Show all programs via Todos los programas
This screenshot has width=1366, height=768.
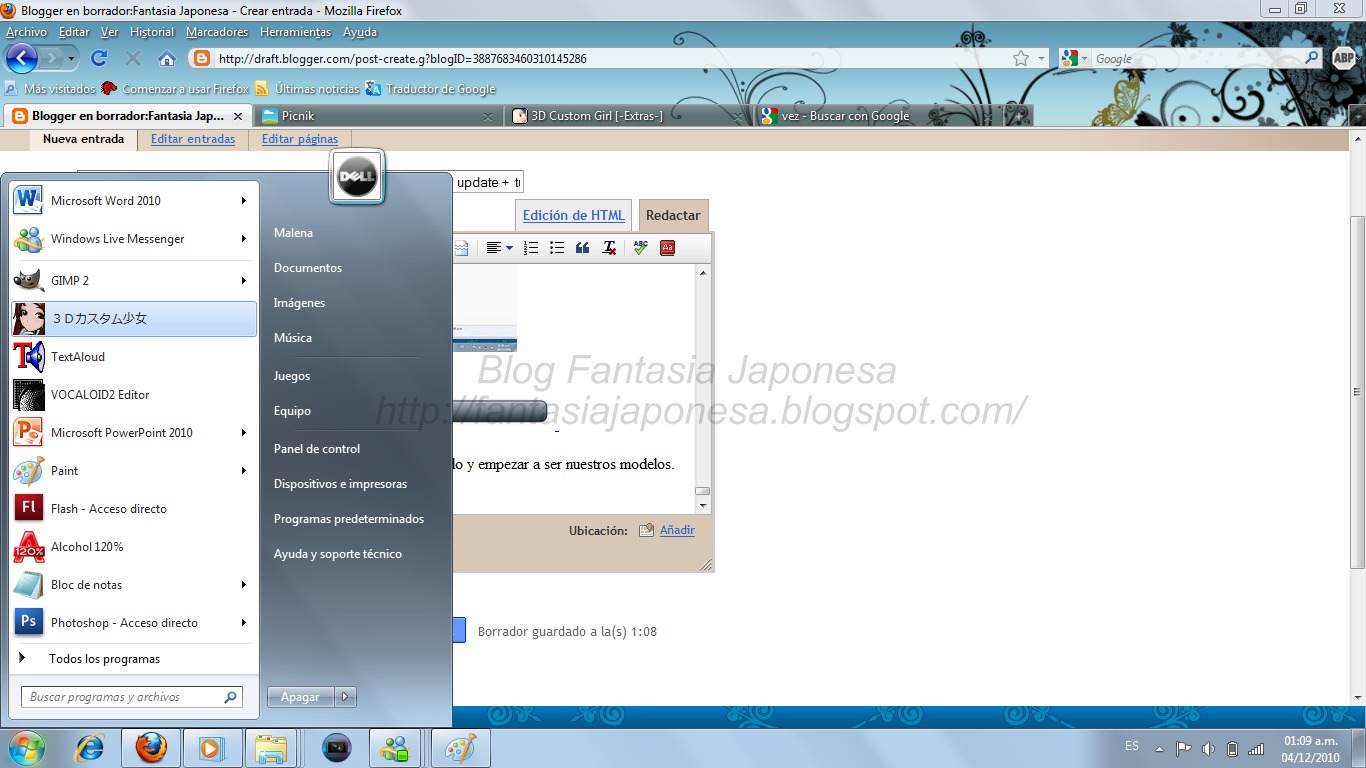coord(134,659)
